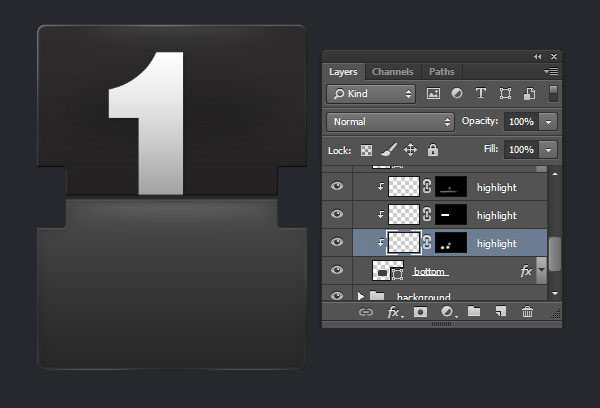Open the Kind filter type dropdown
The image size is (600, 408).
(370, 94)
